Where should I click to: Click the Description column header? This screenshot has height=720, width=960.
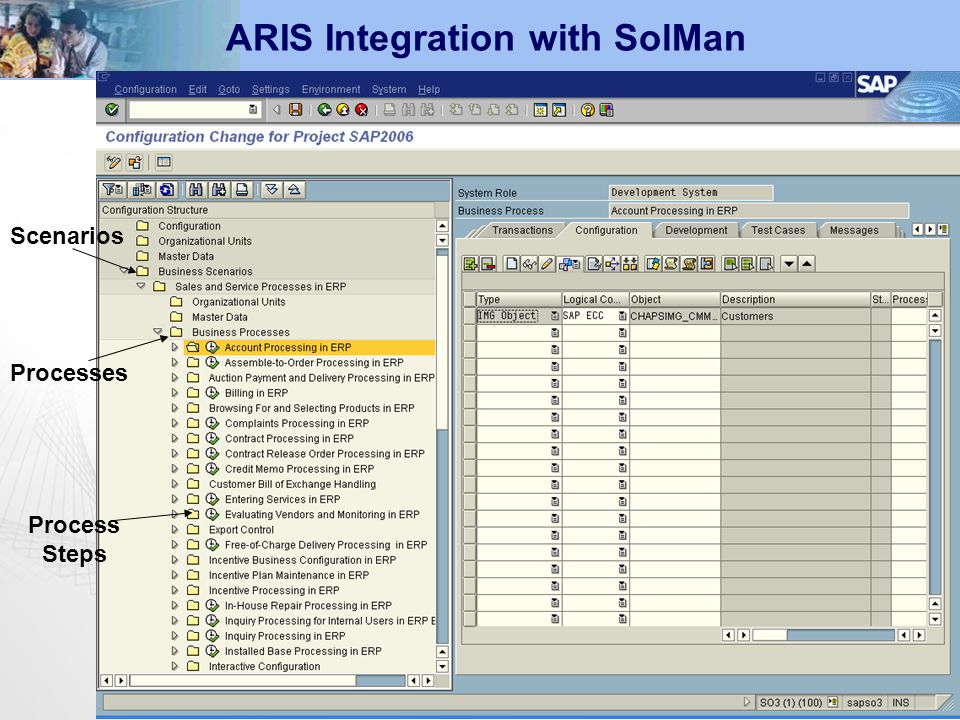coord(795,299)
